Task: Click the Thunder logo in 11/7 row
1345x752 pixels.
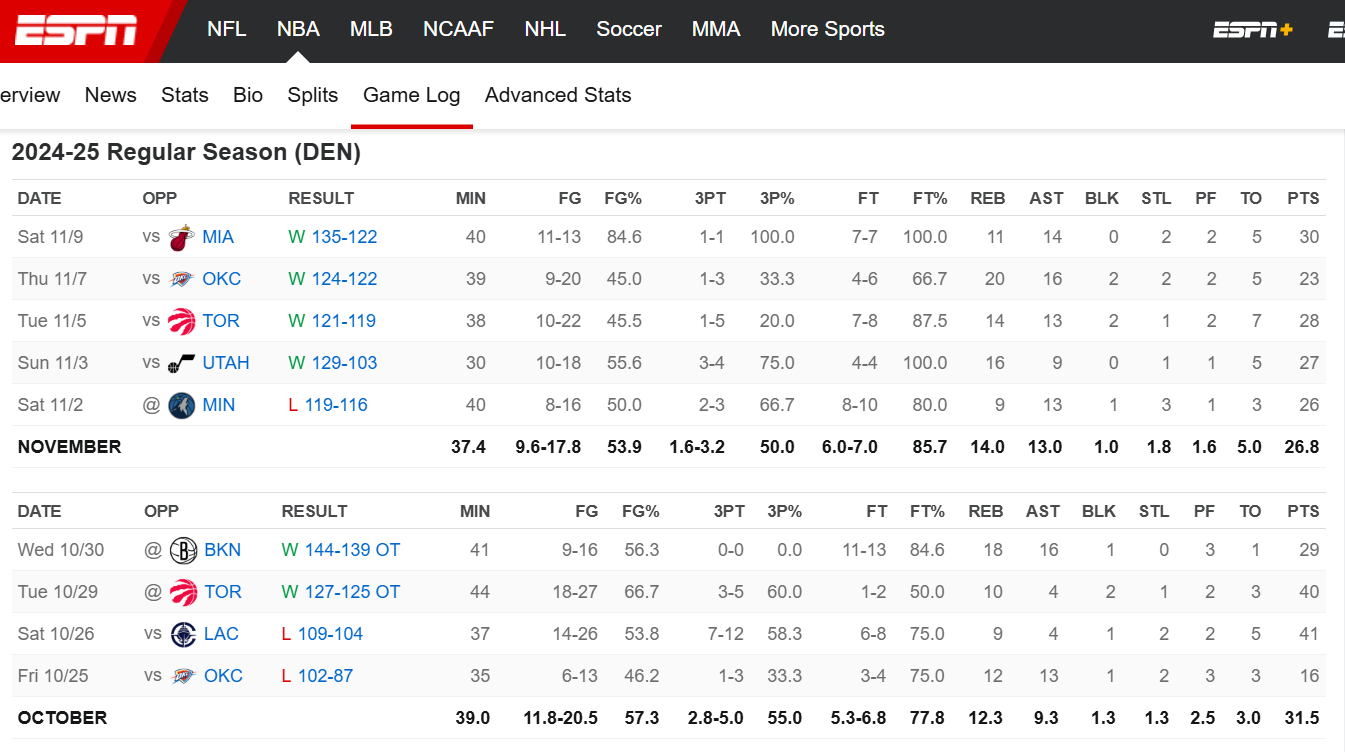Action: click(181, 280)
